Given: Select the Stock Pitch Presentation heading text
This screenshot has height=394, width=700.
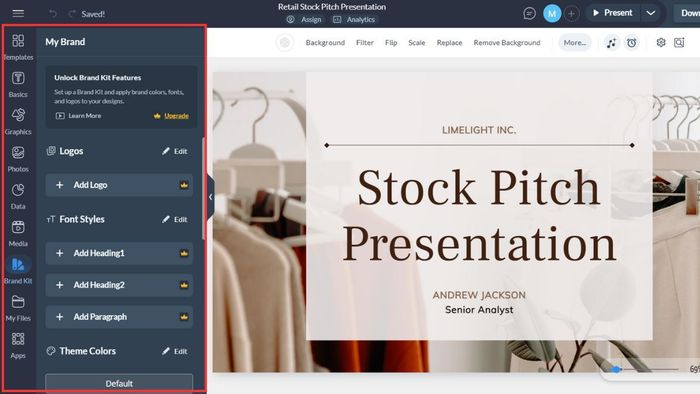Looking at the screenshot, I should 479,215.
